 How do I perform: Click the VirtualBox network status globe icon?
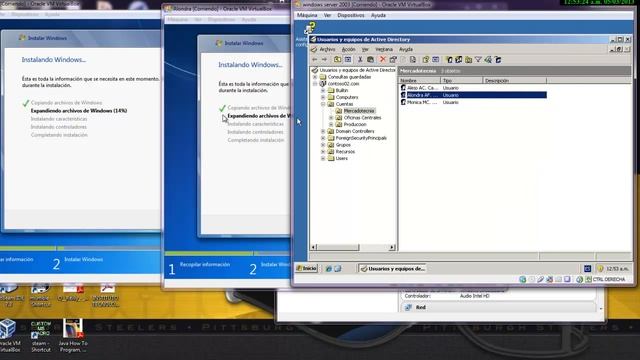[x=522, y=279]
